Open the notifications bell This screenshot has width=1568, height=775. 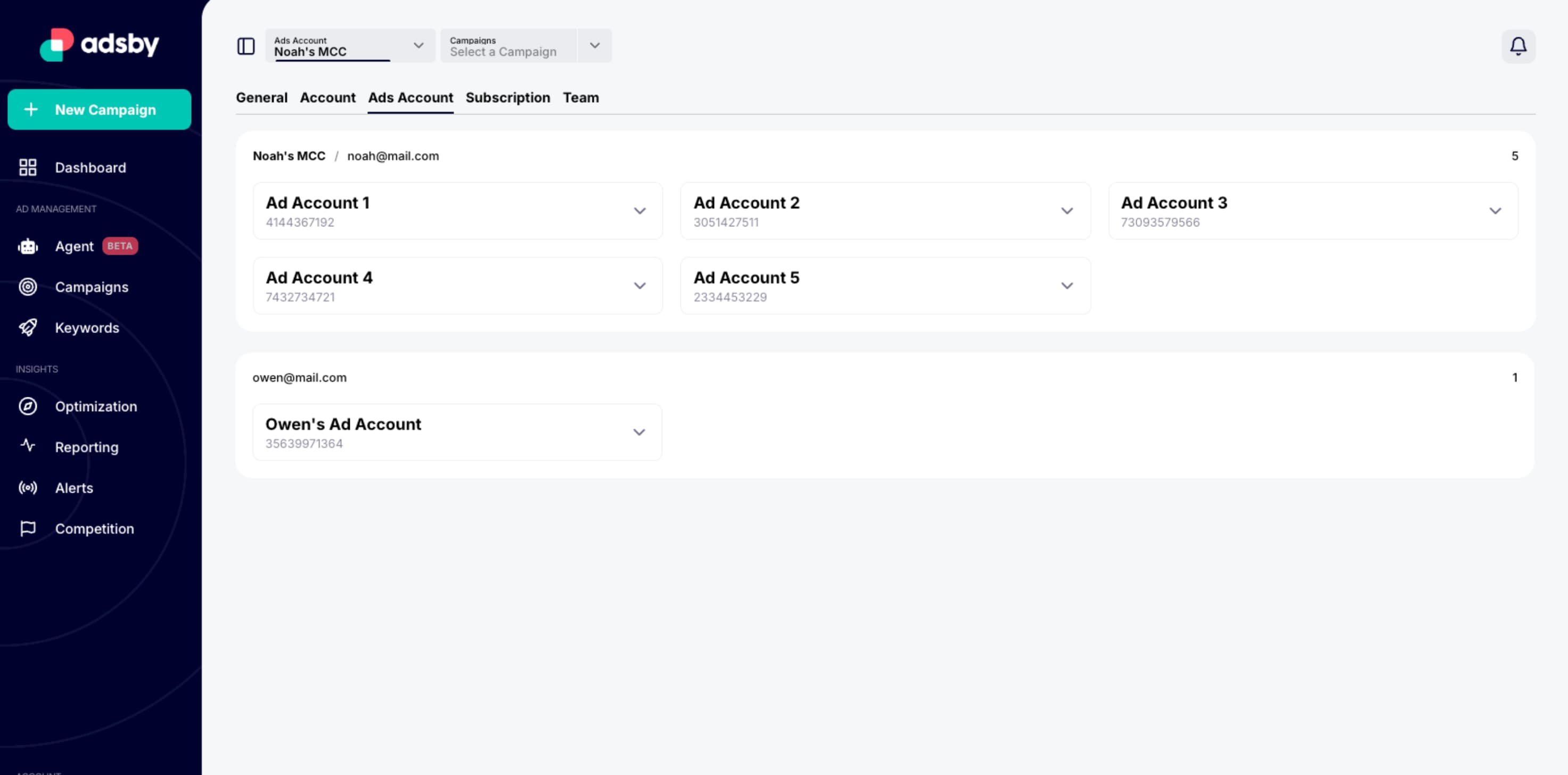pos(1518,46)
